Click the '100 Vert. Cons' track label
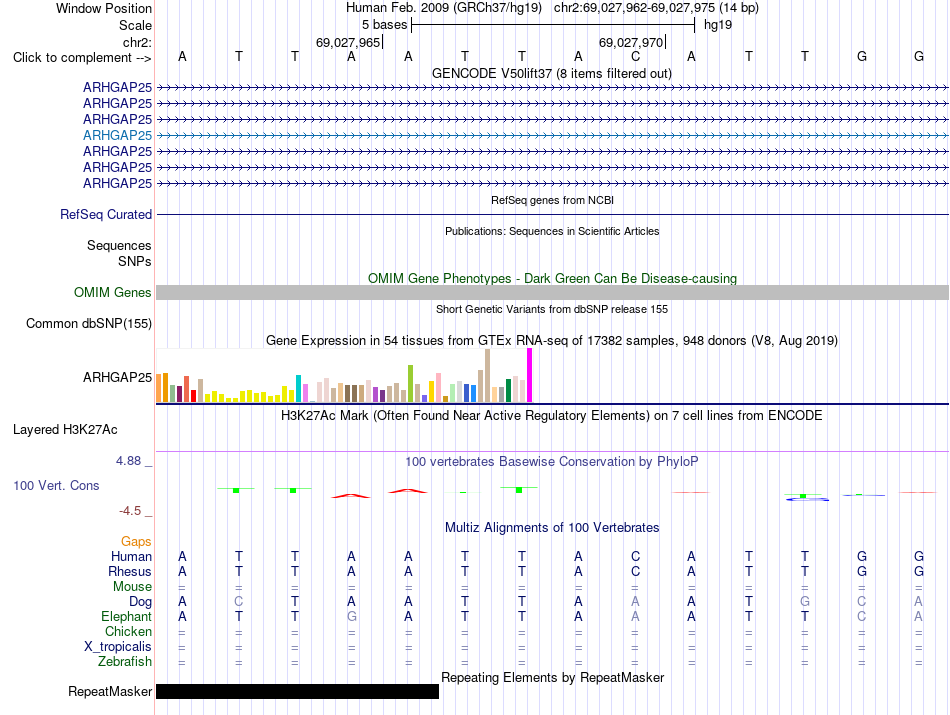 [56, 485]
